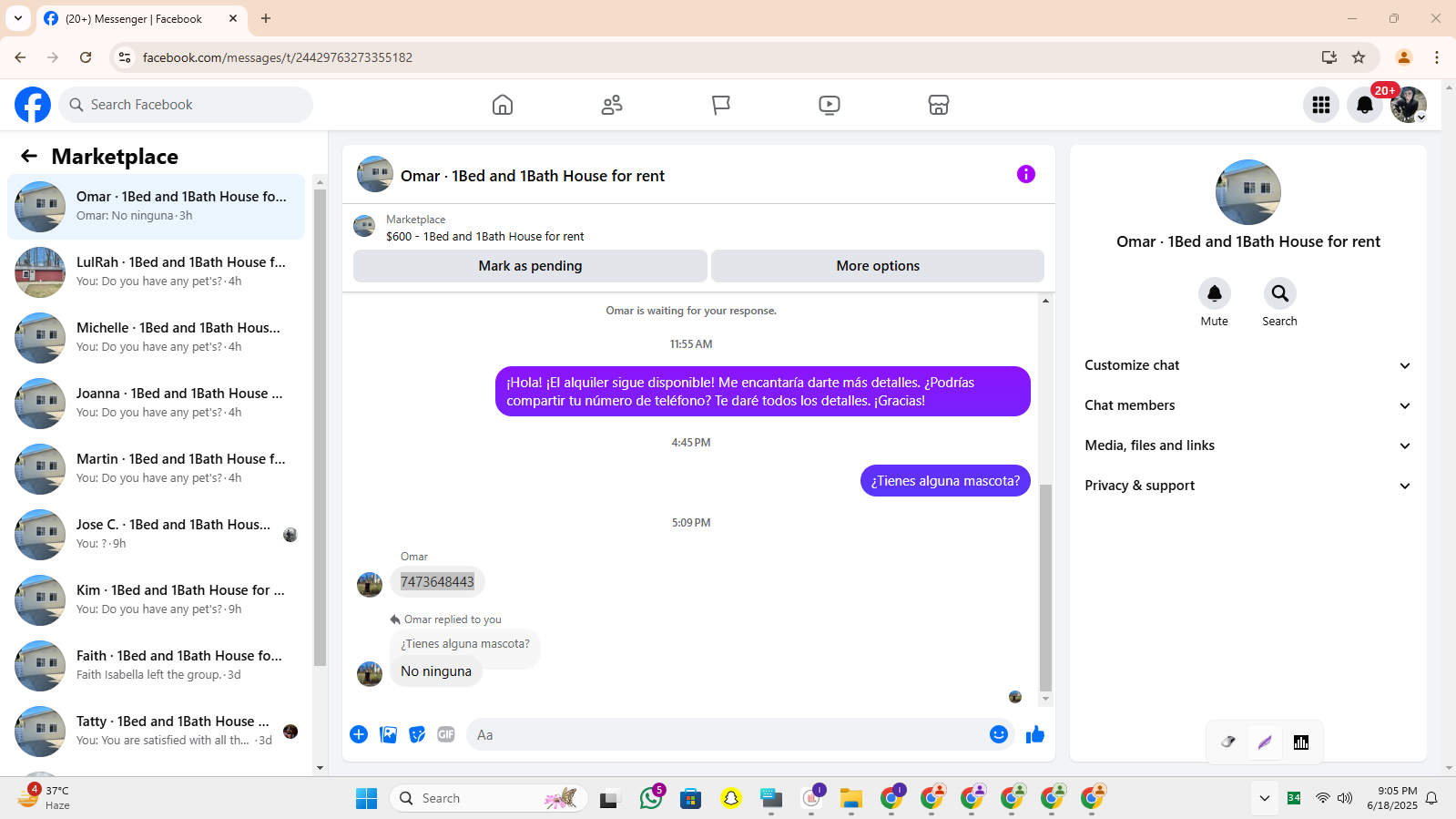Open the Michelle conversation

point(157,338)
